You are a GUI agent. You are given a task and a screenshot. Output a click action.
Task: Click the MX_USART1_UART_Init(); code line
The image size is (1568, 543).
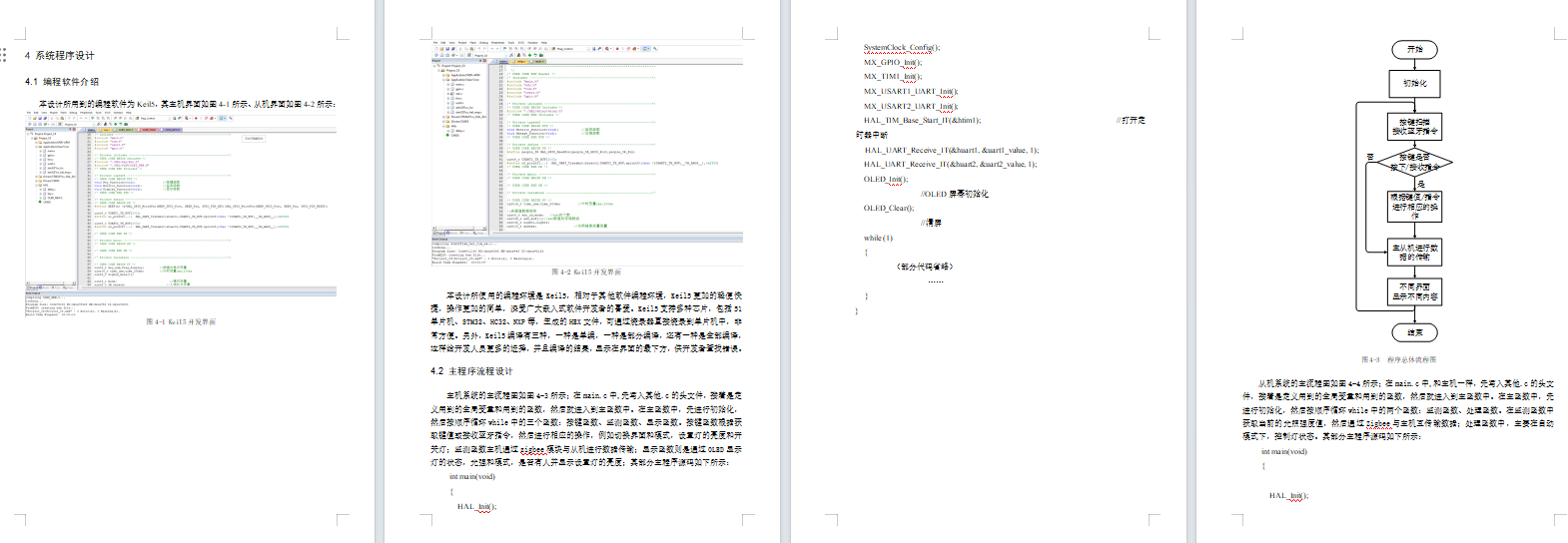910,92
